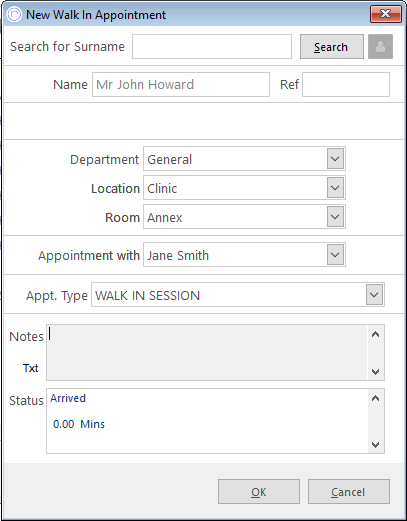Confirm with the OK button
Image resolution: width=407 pixels, height=521 pixels.
coord(259,492)
